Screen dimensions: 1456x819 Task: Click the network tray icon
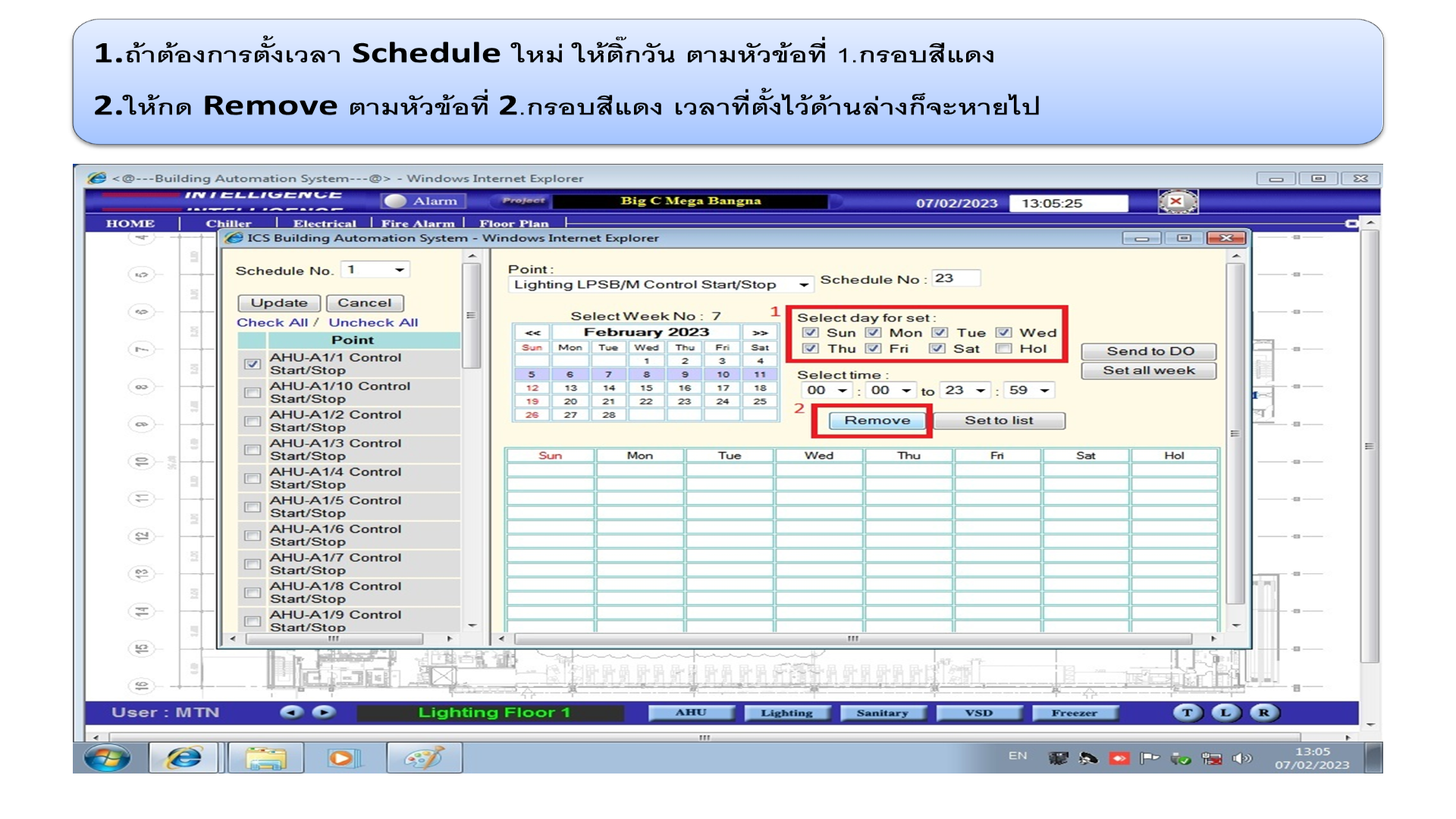(x=1211, y=758)
